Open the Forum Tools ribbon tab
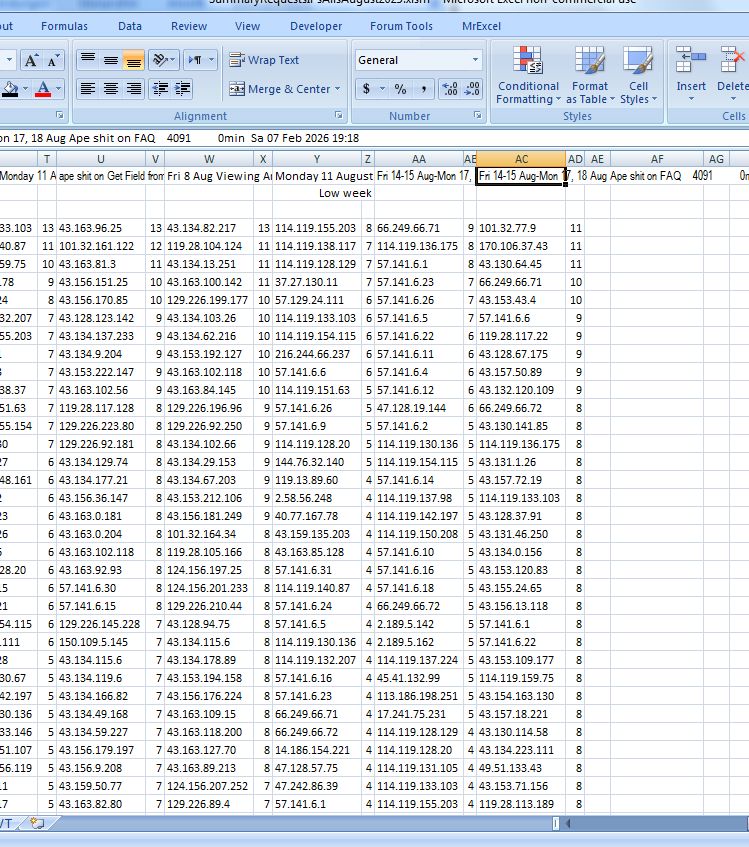The height and width of the screenshot is (847, 749). pos(401,26)
